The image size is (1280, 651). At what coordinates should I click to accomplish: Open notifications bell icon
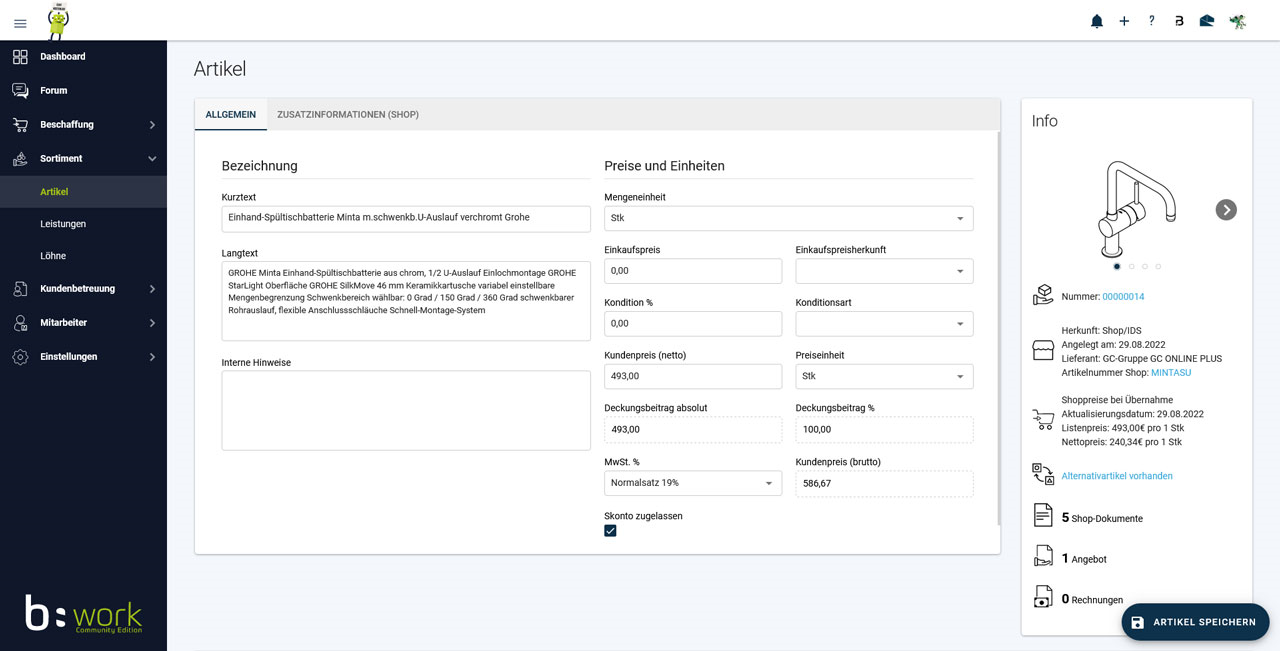point(1097,21)
